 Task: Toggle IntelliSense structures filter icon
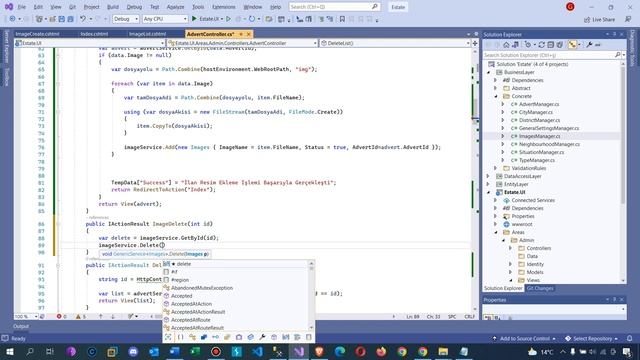[x=204, y=337]
